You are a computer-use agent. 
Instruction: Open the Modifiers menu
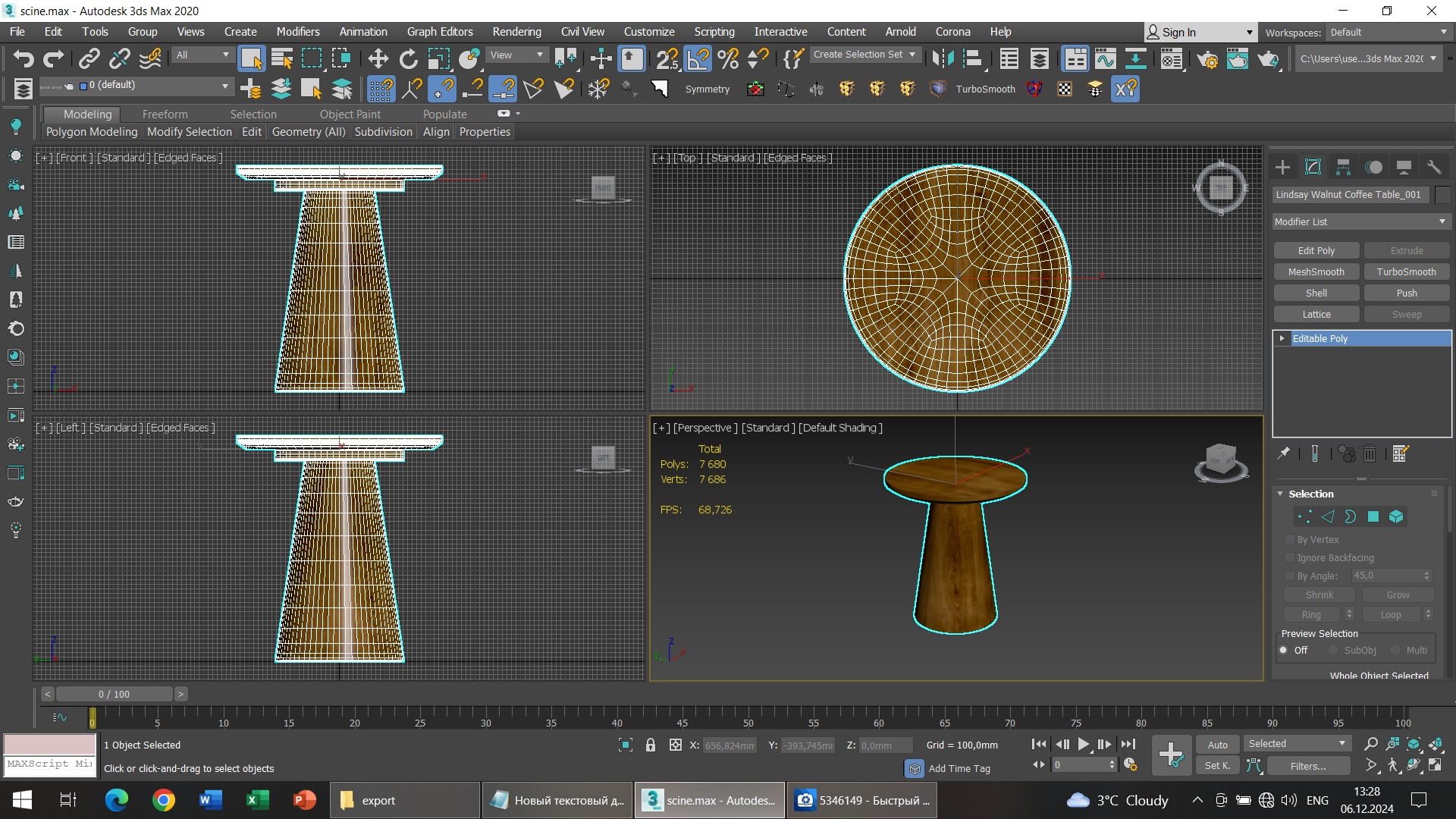(297, 32)
